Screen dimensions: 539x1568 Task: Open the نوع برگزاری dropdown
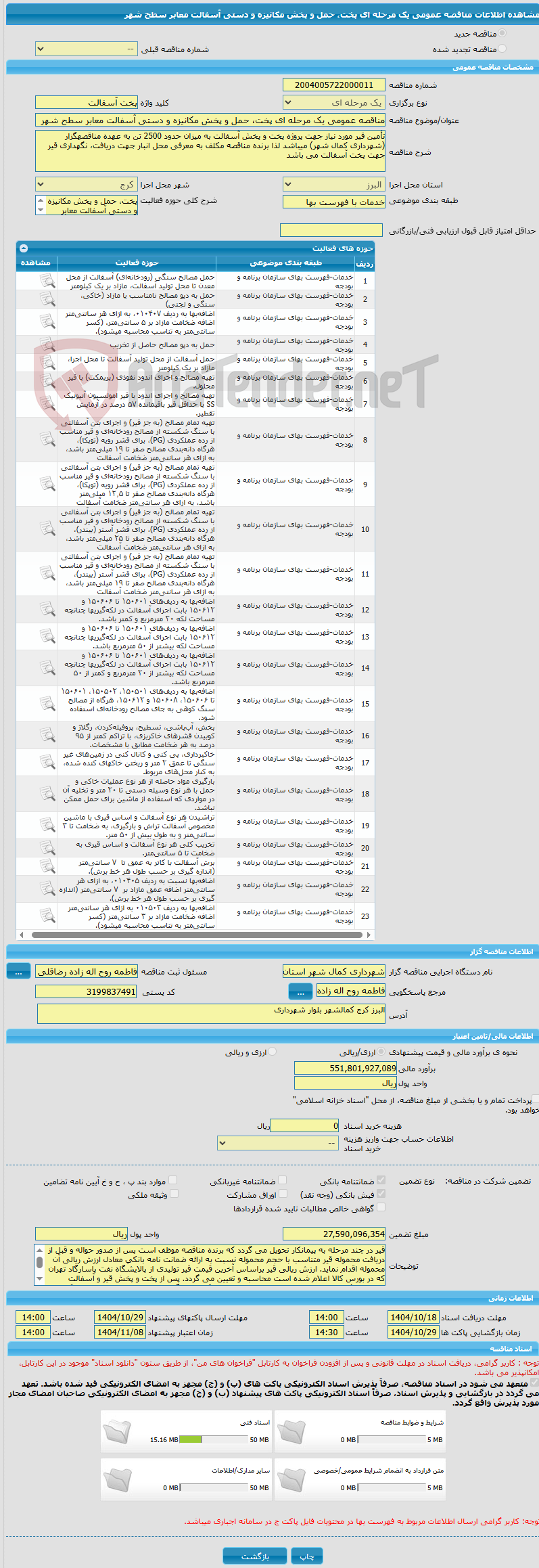pos(334,103)
